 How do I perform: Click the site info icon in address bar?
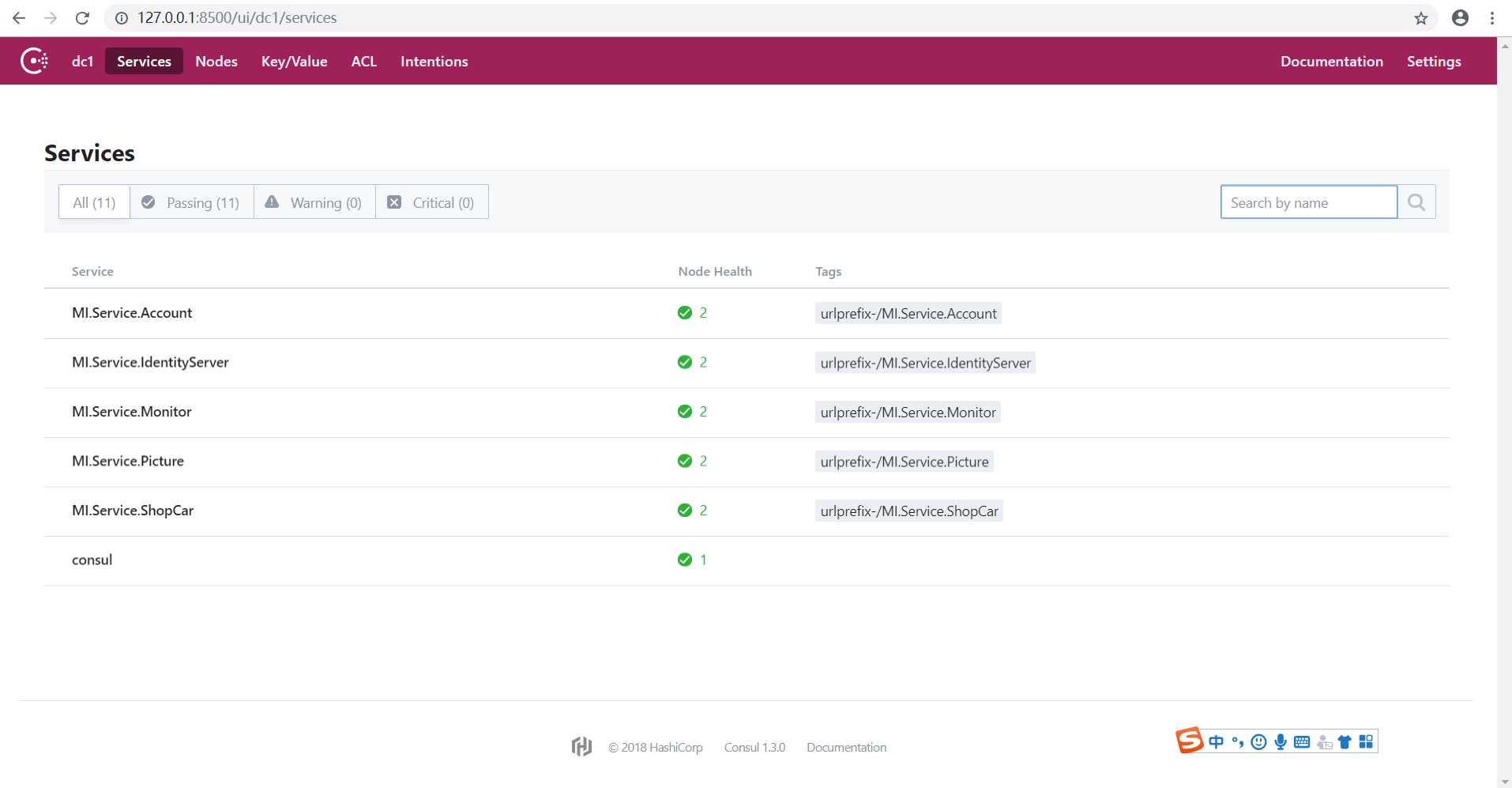click(121, 17)
